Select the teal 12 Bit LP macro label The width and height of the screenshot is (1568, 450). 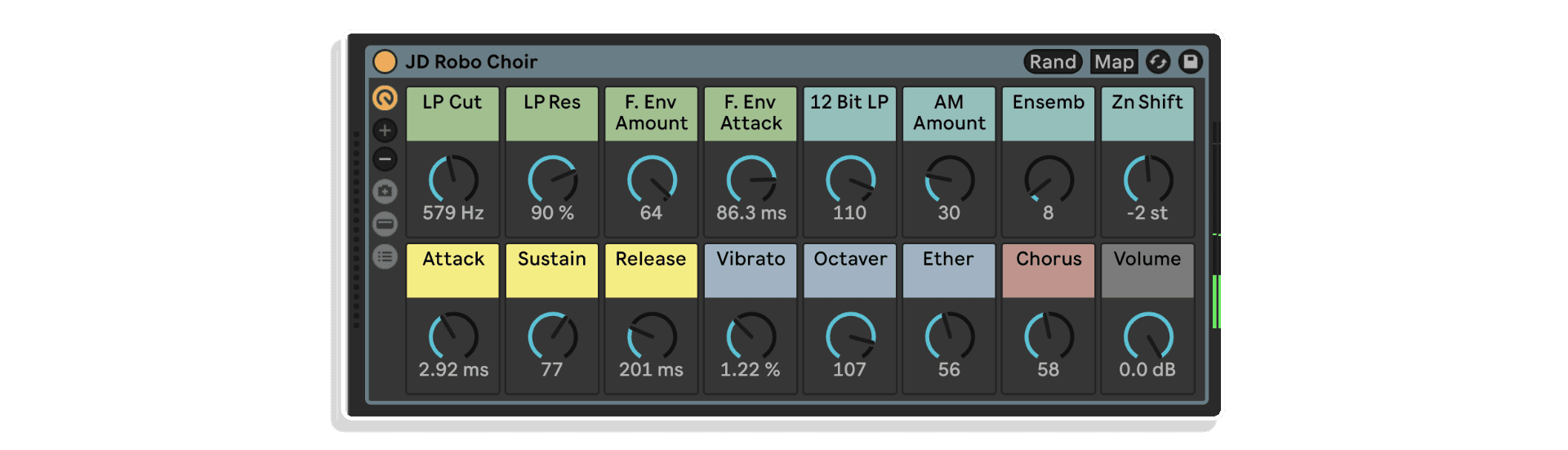[850, 114]
